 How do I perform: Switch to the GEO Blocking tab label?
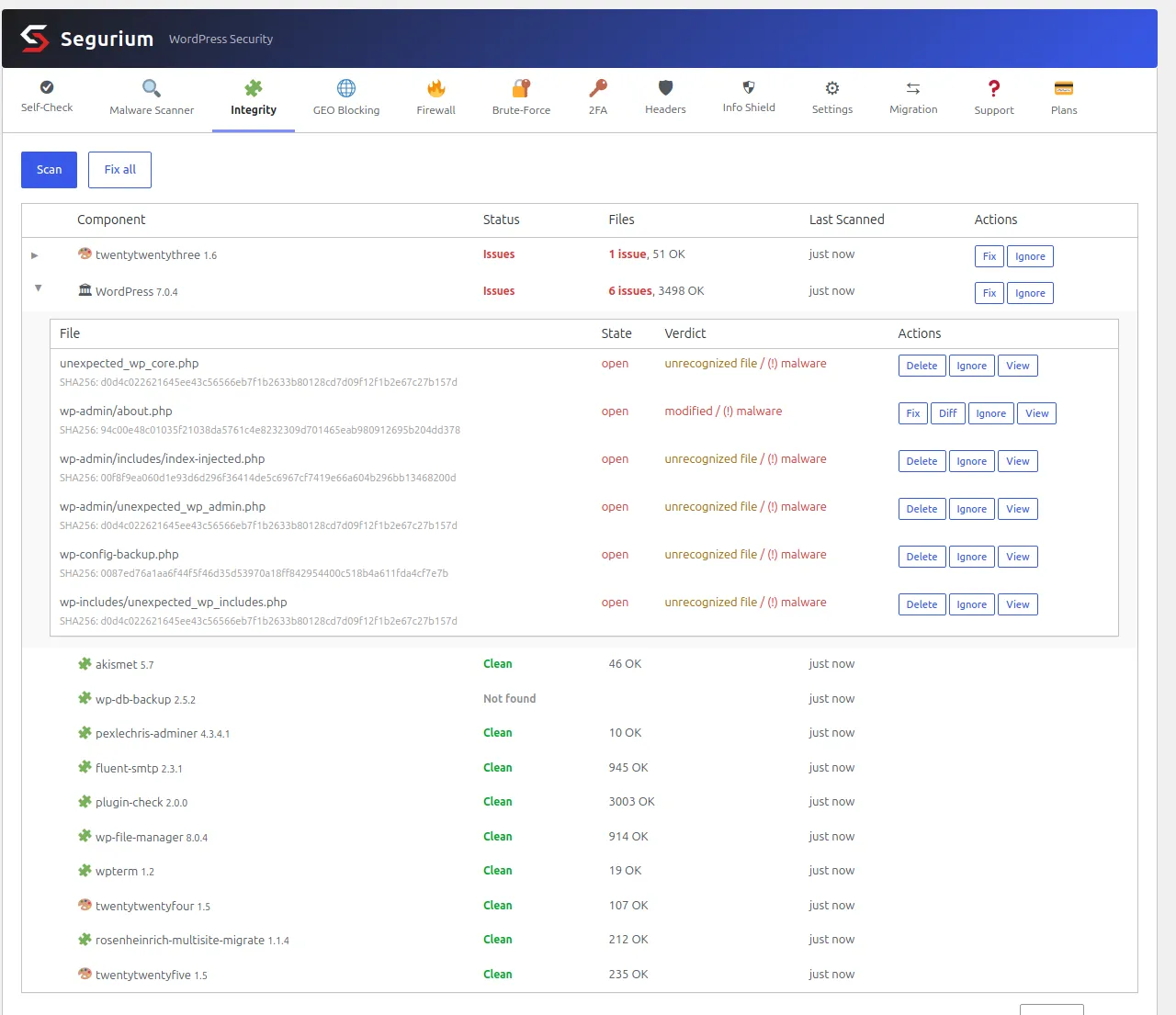346,110
